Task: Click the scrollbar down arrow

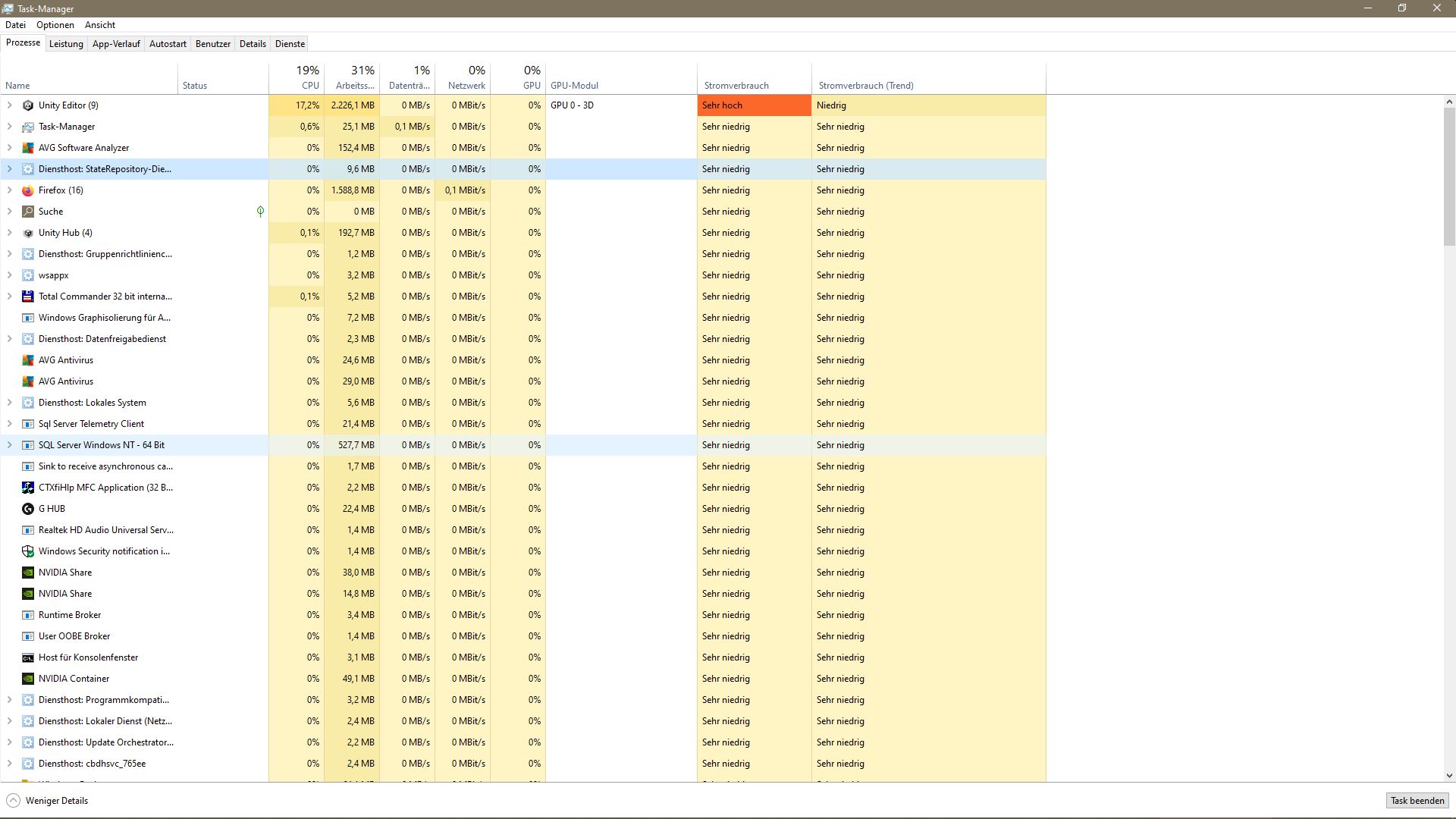Action: click(1449, 776)
